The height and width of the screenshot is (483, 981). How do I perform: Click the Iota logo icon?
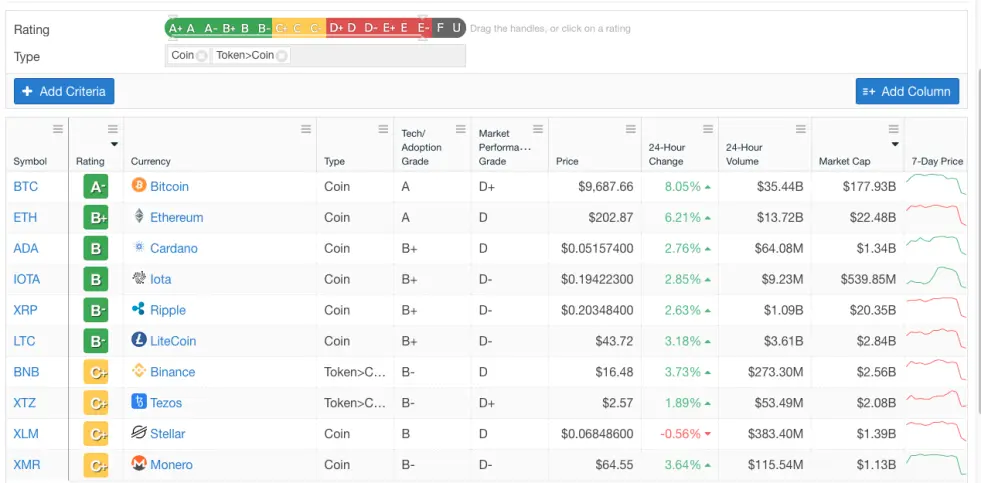pos(139,278)
